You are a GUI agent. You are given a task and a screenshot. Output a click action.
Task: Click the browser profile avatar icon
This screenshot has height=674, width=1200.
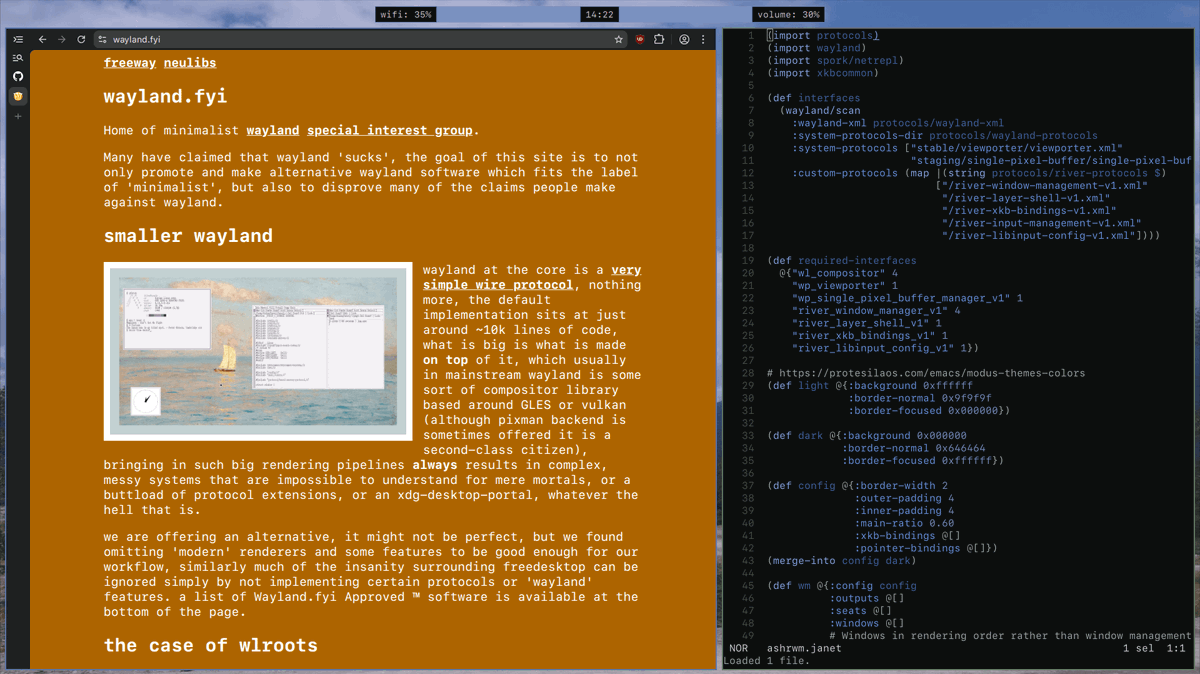(684, 39)
